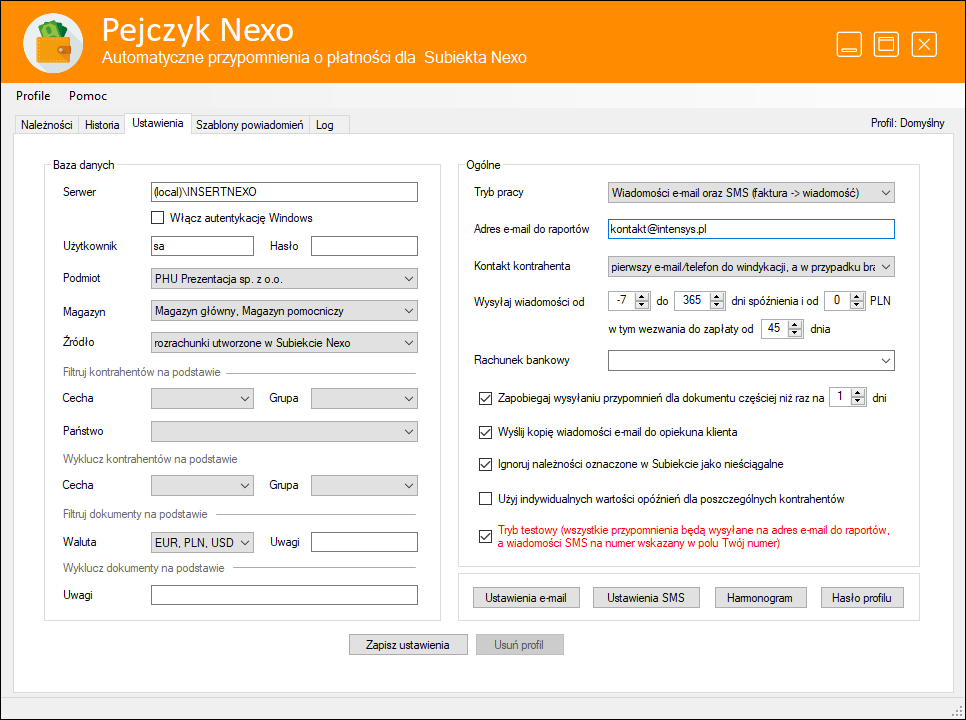Increase wezwania do zapłaty 45 days spinner

coord(795,324)
